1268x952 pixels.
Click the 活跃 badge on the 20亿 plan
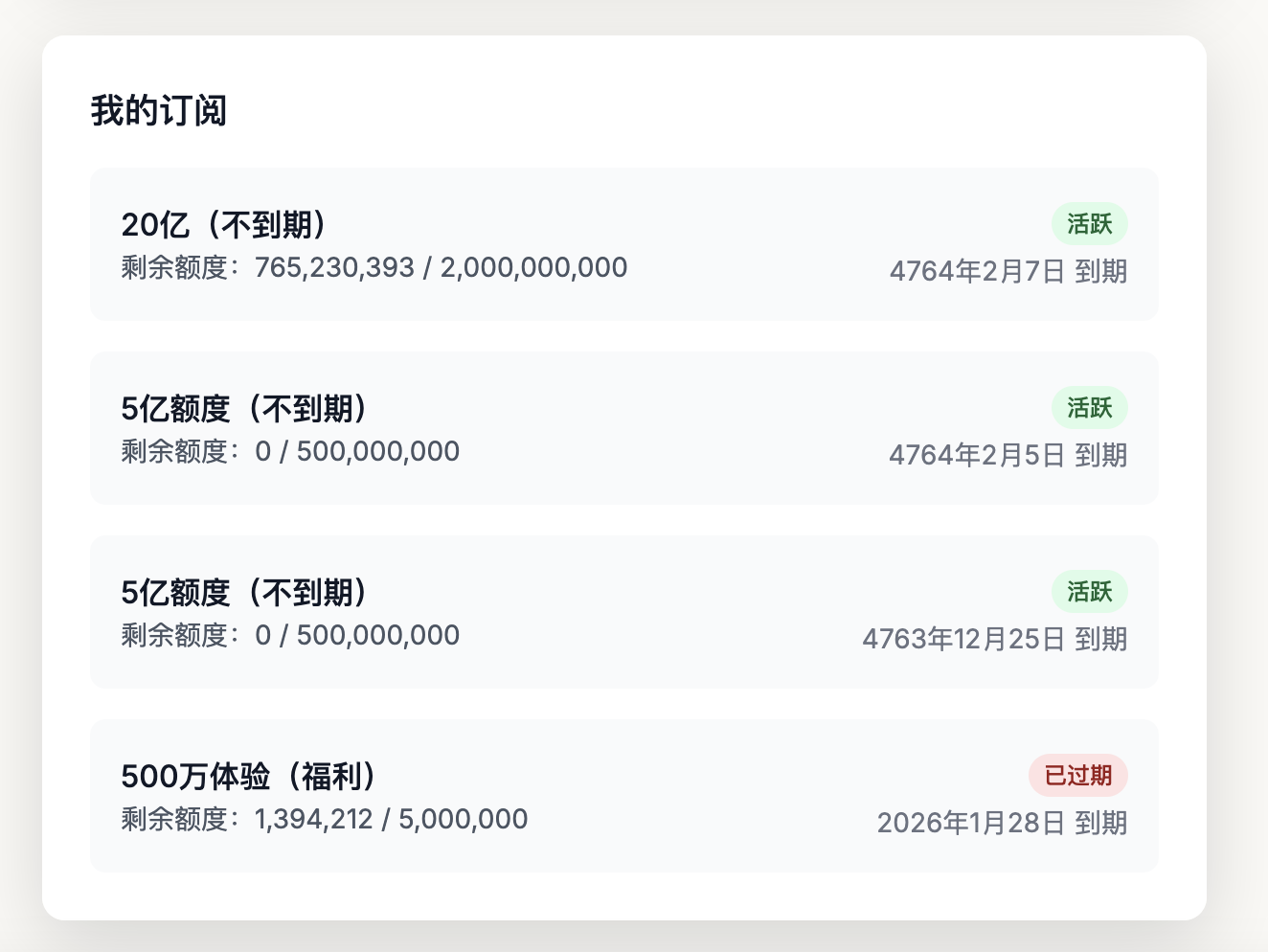coord(1090,224)
